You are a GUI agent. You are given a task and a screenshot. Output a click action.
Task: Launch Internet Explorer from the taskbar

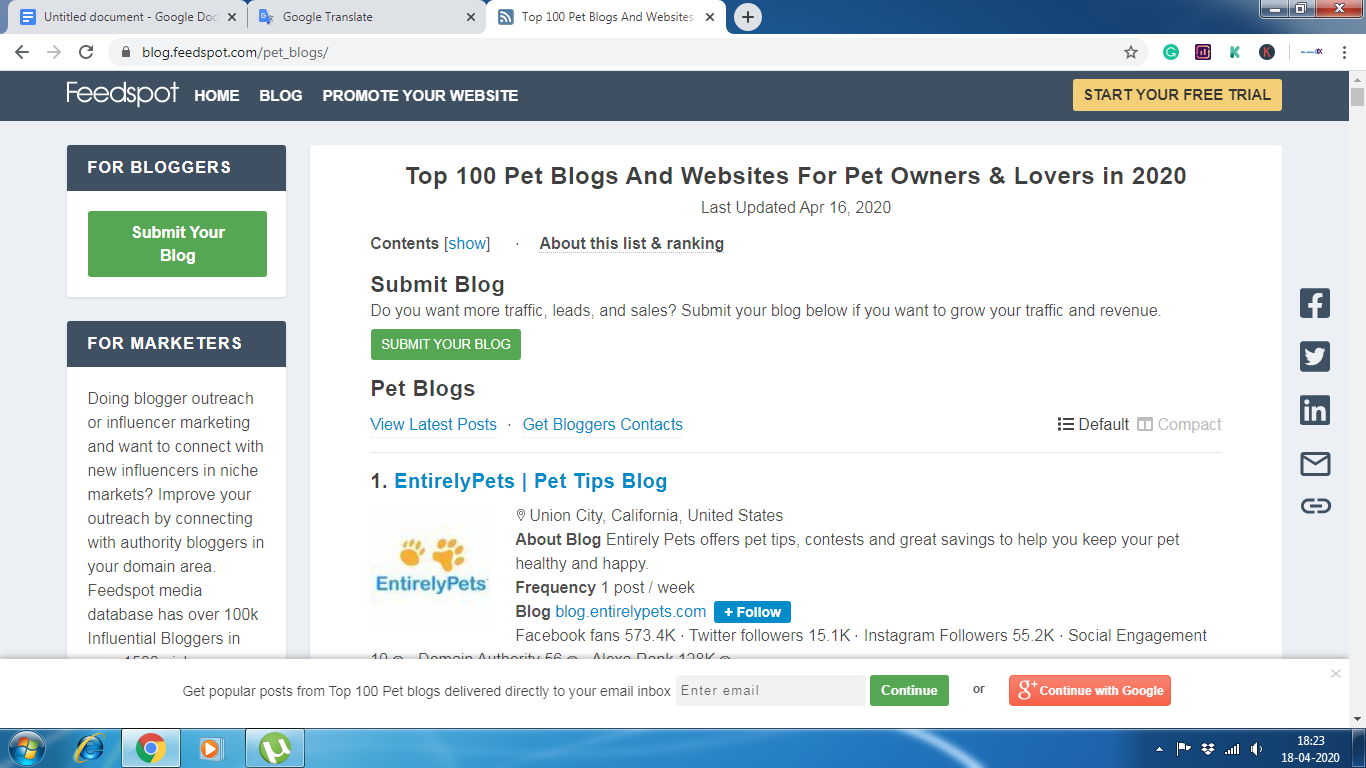click(90, 748)
